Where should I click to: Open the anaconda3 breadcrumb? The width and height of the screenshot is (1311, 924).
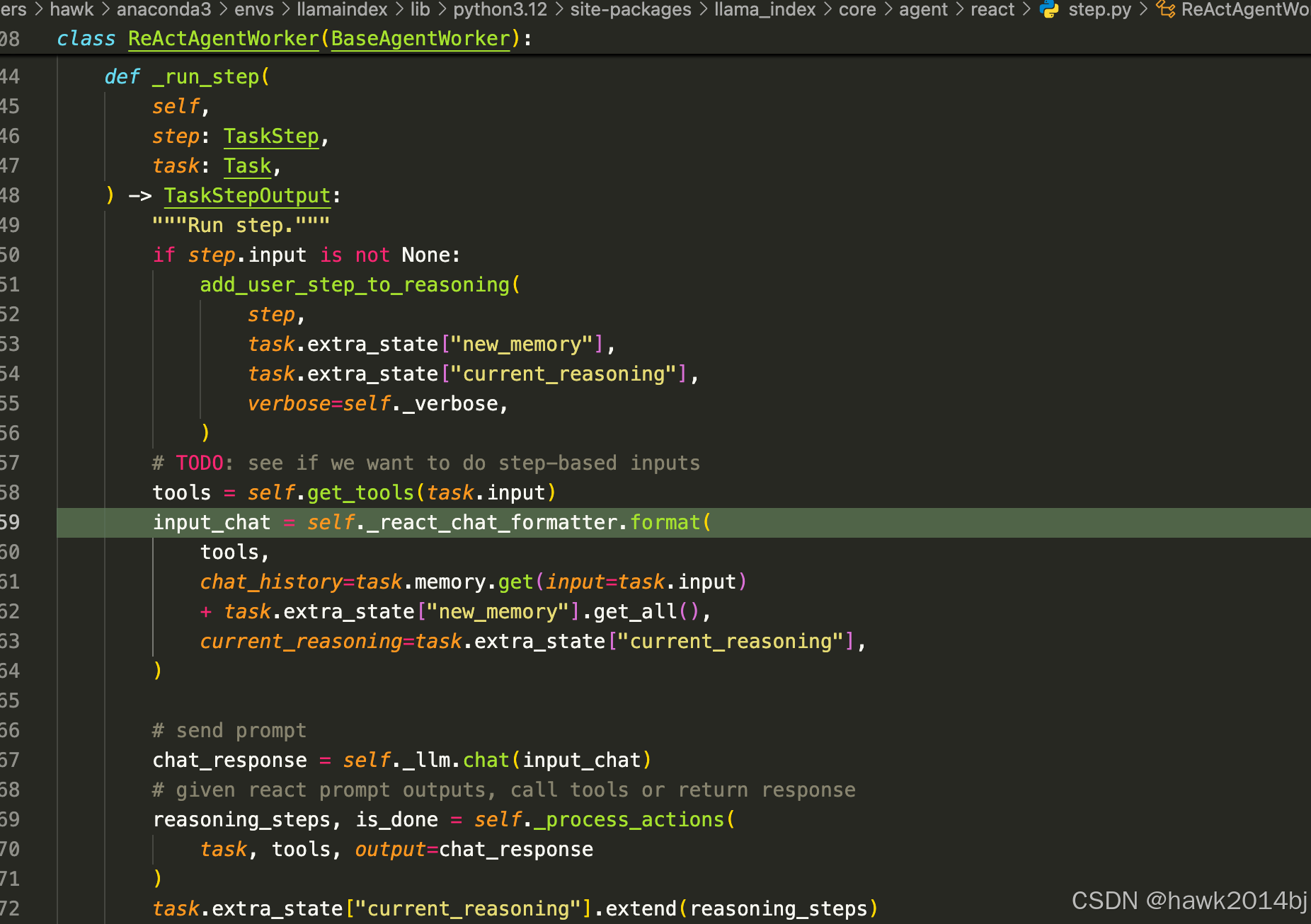(x=164, y=9)
